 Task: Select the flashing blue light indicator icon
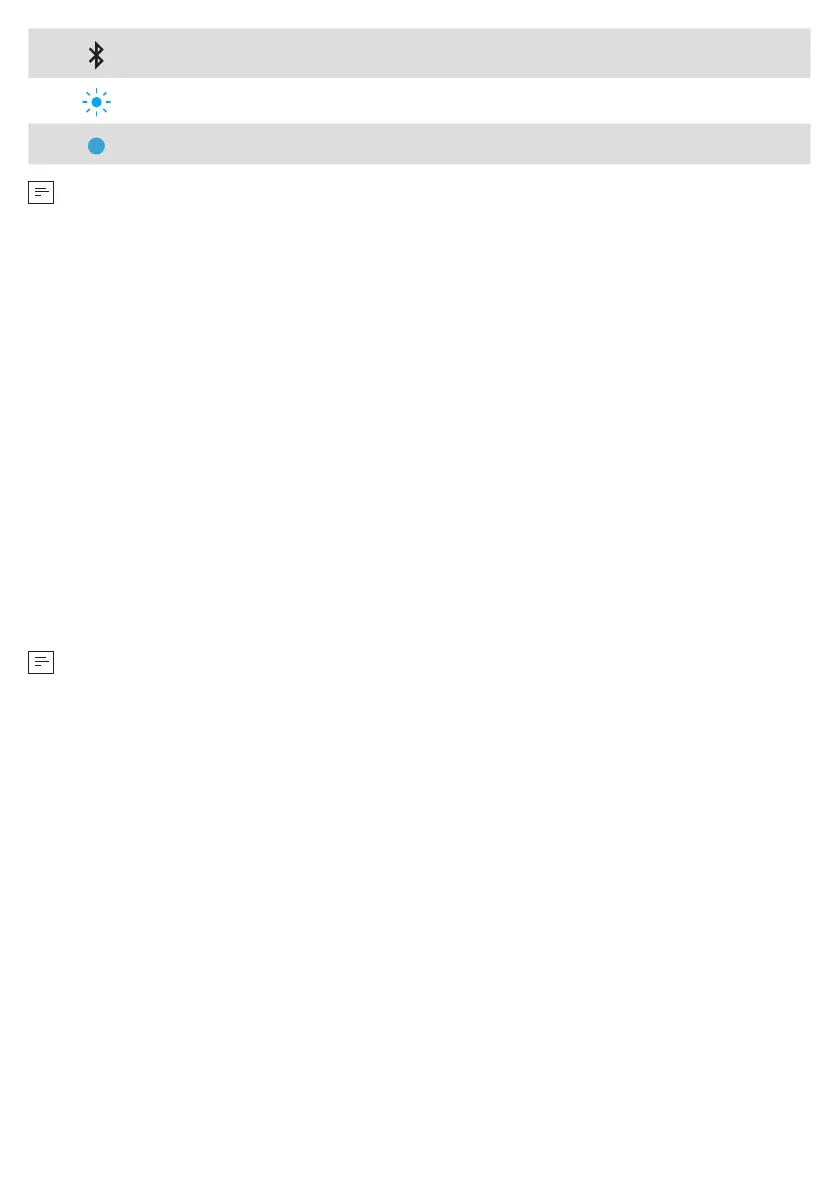point(96,102)
